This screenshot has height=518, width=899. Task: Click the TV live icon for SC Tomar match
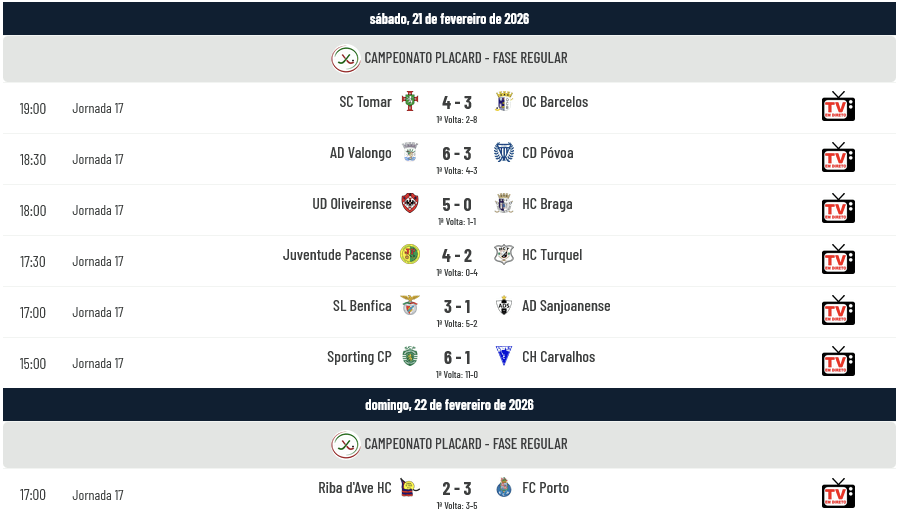click(838, 106)
